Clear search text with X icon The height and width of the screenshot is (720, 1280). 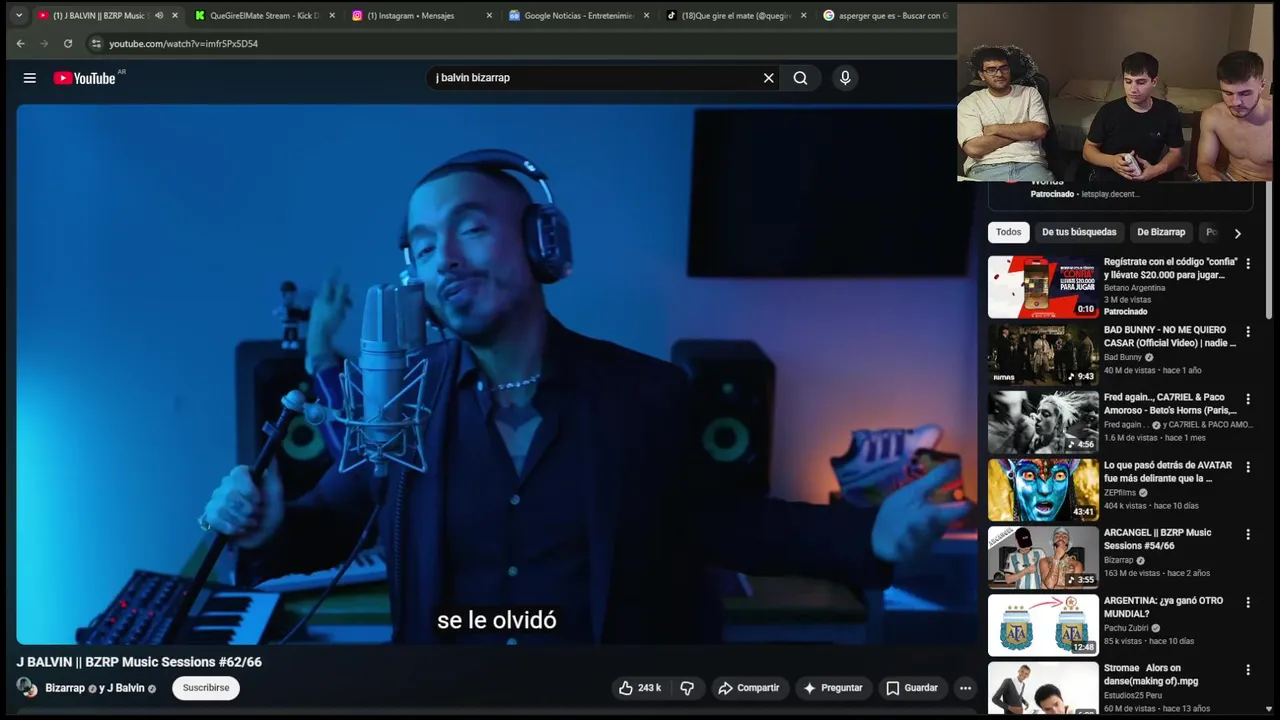768,78
